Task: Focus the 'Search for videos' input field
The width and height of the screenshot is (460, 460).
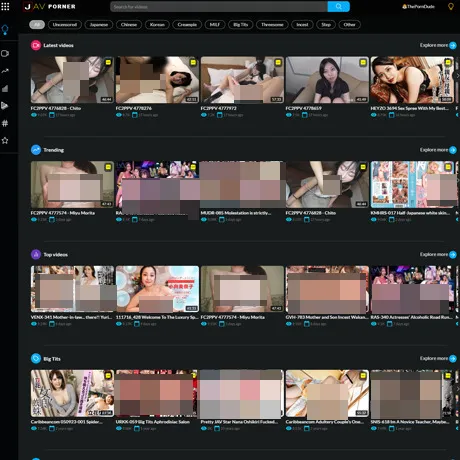Action: (x=219, y=6)
